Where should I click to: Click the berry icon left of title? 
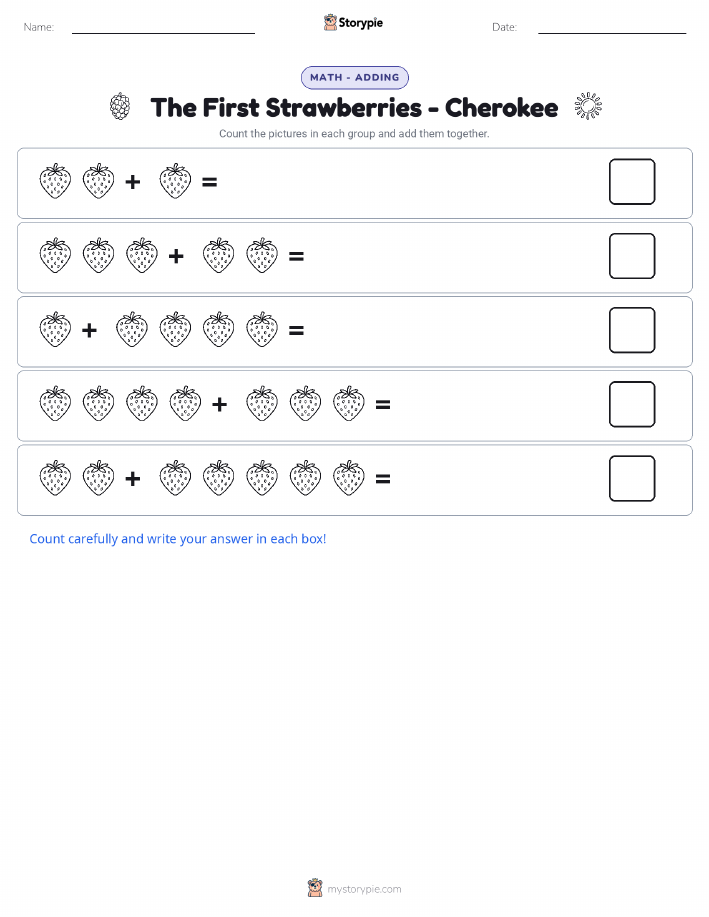point(120,106)
